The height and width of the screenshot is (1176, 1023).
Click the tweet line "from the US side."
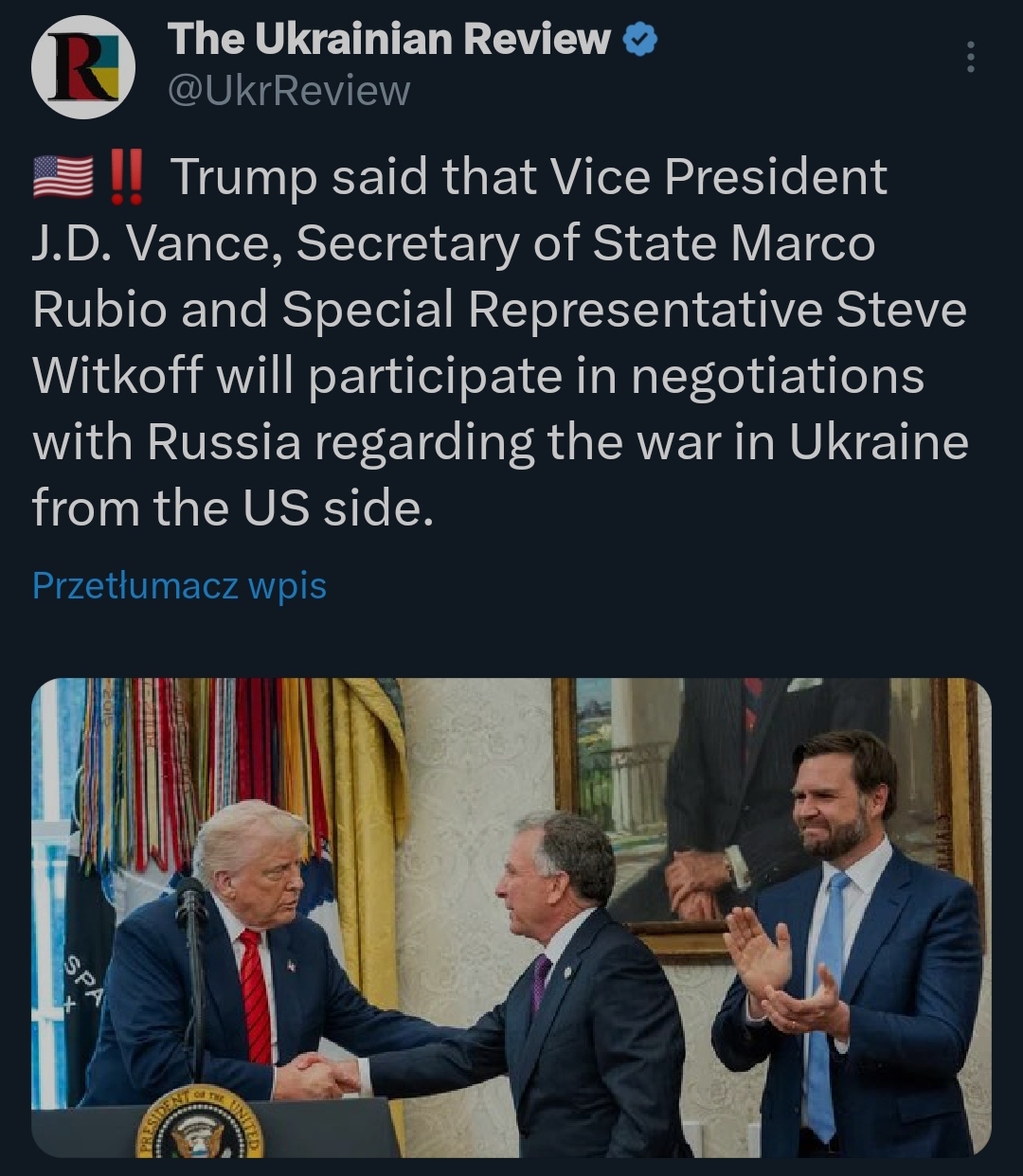(232, 508)
